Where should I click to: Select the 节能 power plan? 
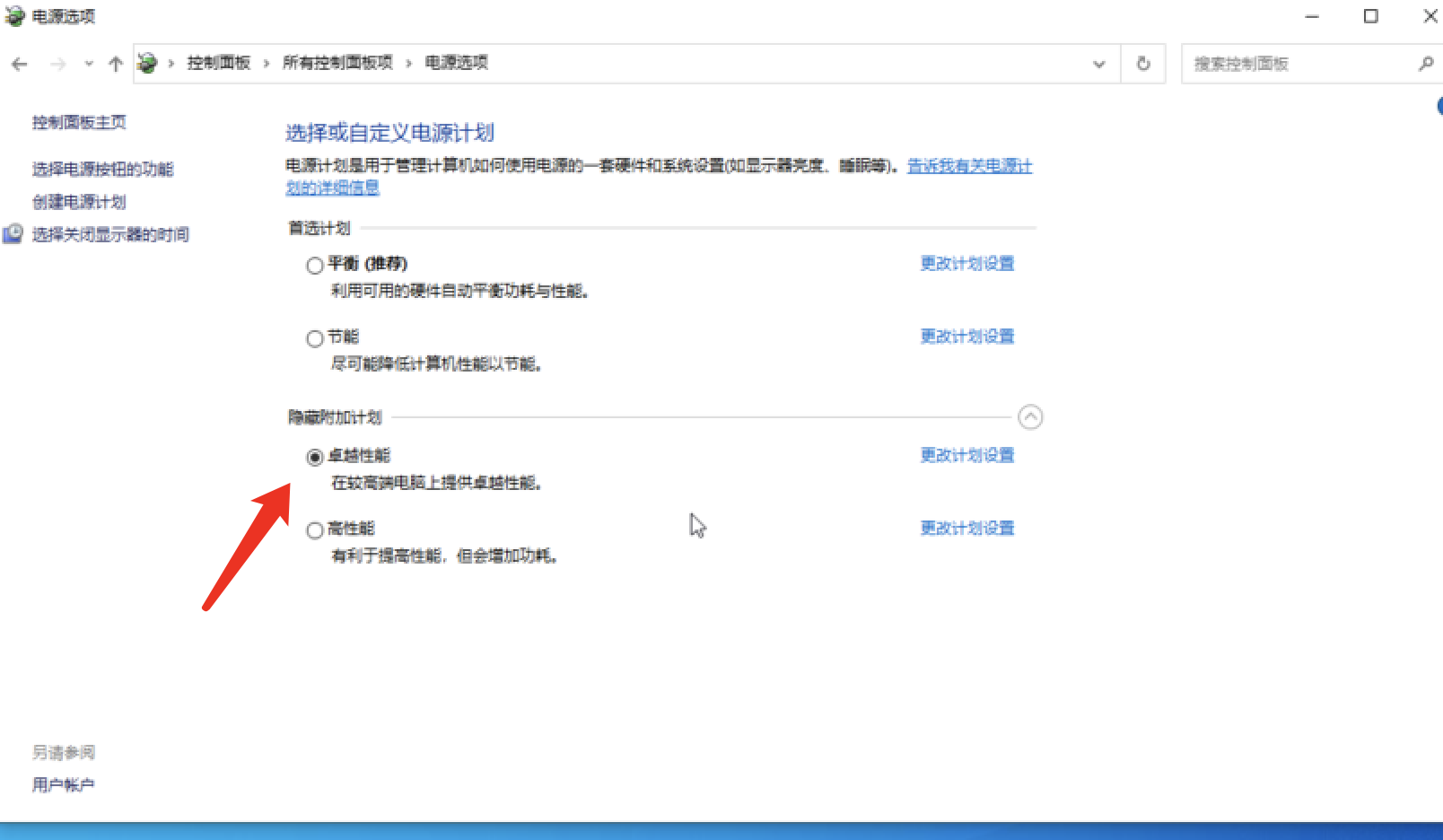315,338
